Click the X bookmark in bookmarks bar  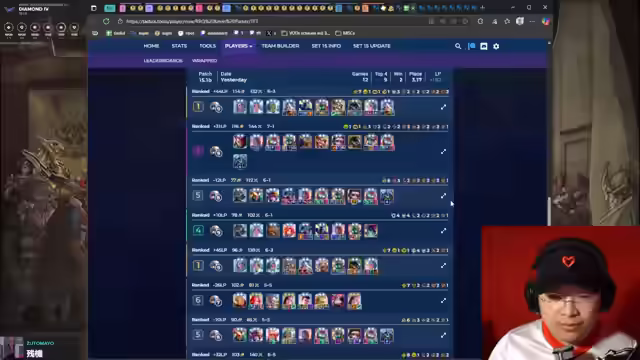point(271,33)
